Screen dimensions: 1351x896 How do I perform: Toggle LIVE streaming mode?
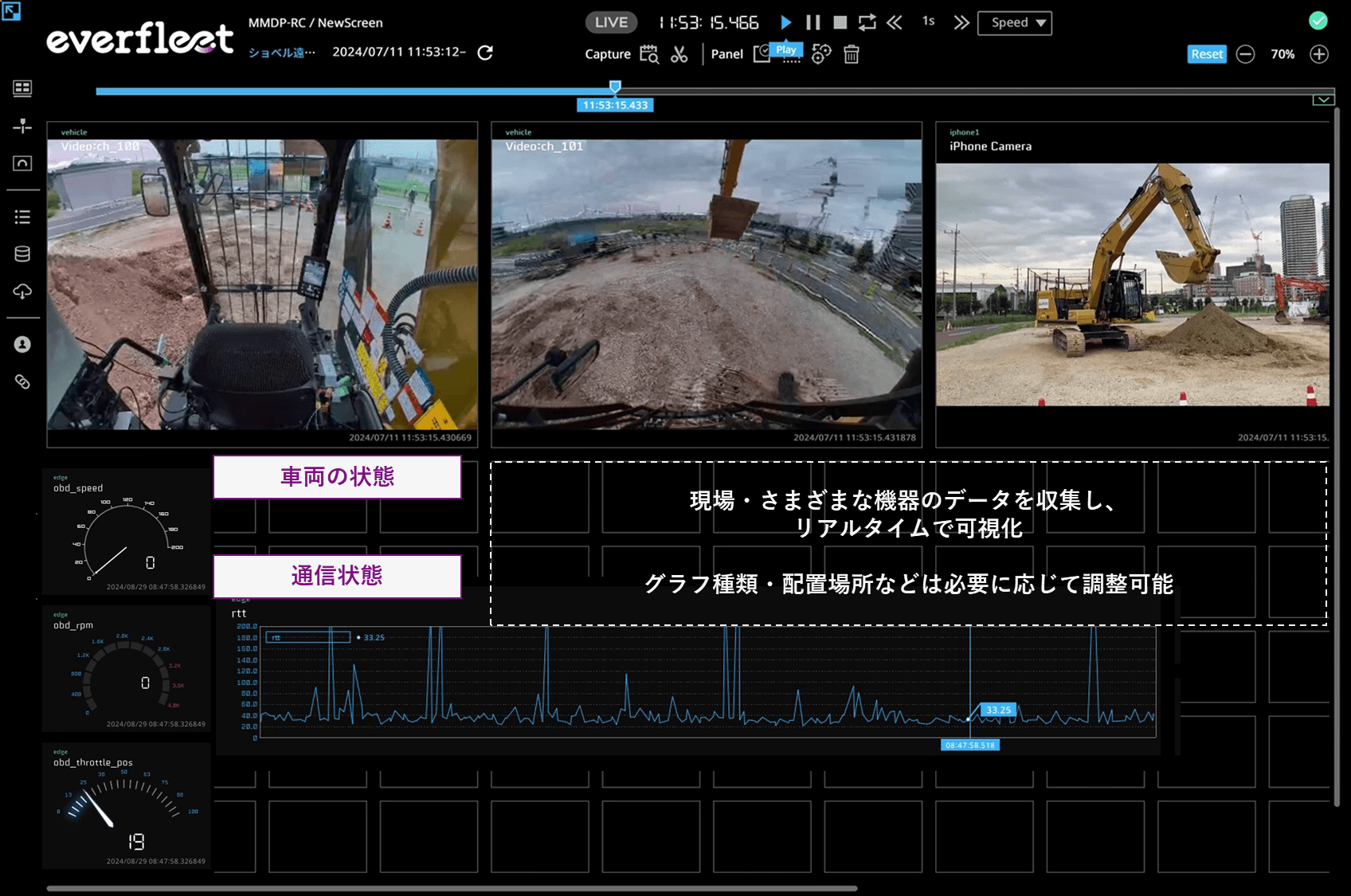610,22
